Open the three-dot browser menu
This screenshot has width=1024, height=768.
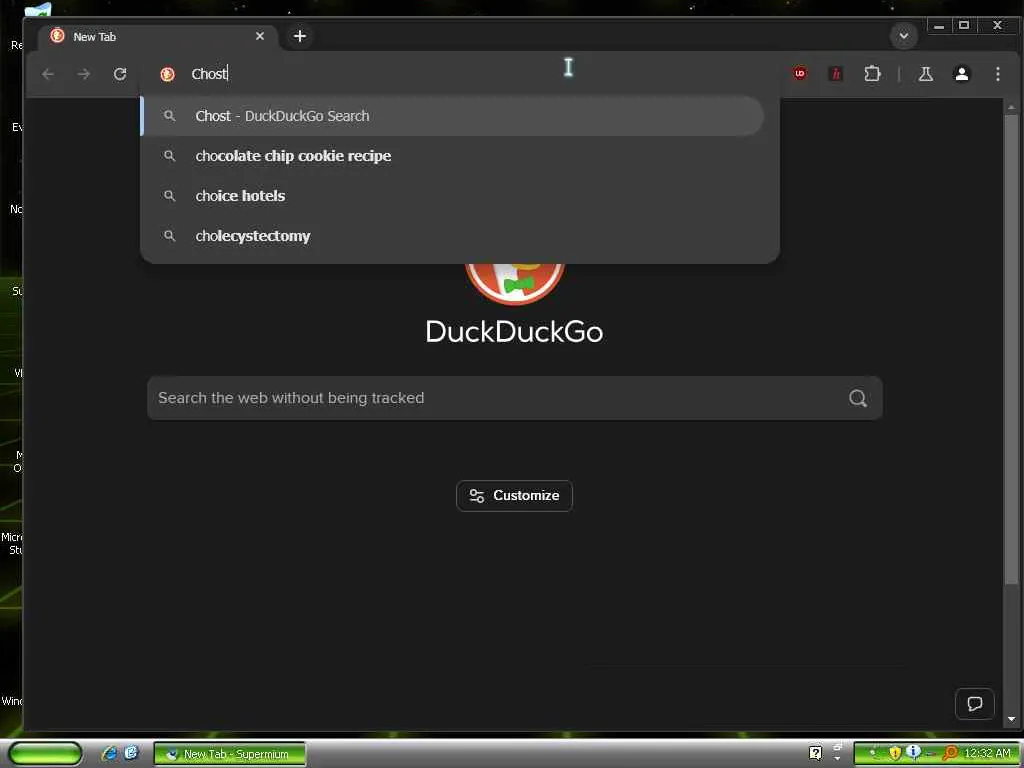[997, 74]
